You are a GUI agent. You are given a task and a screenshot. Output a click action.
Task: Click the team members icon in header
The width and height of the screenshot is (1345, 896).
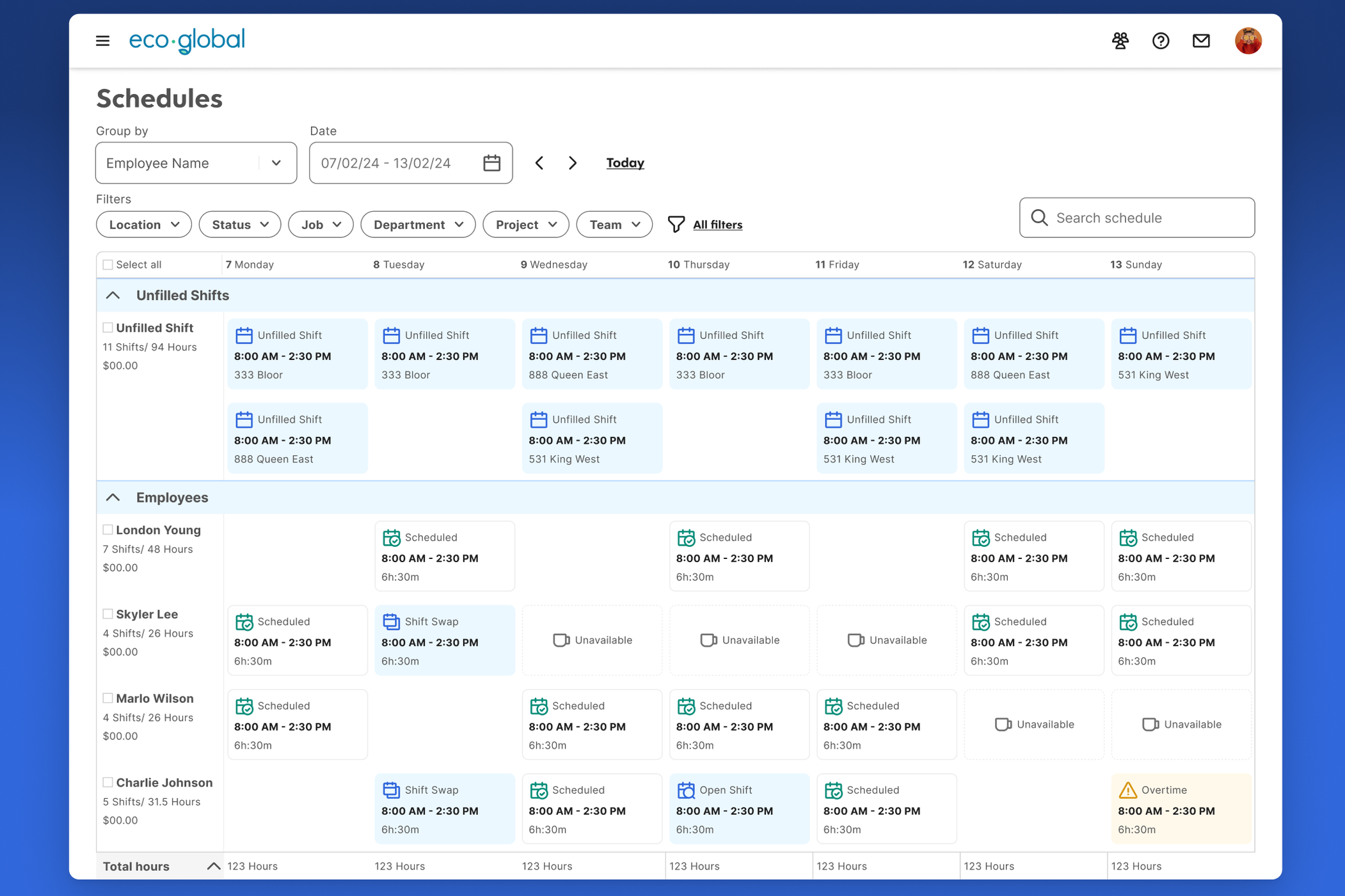pyautogui.click(x=1120, y=41)
